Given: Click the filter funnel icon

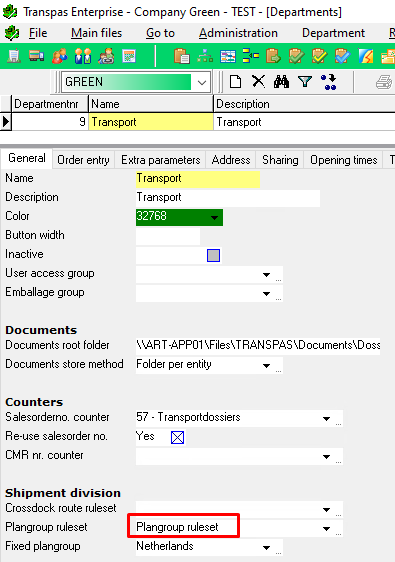Looking at the screenshot, I should click(x=305, y=82).
